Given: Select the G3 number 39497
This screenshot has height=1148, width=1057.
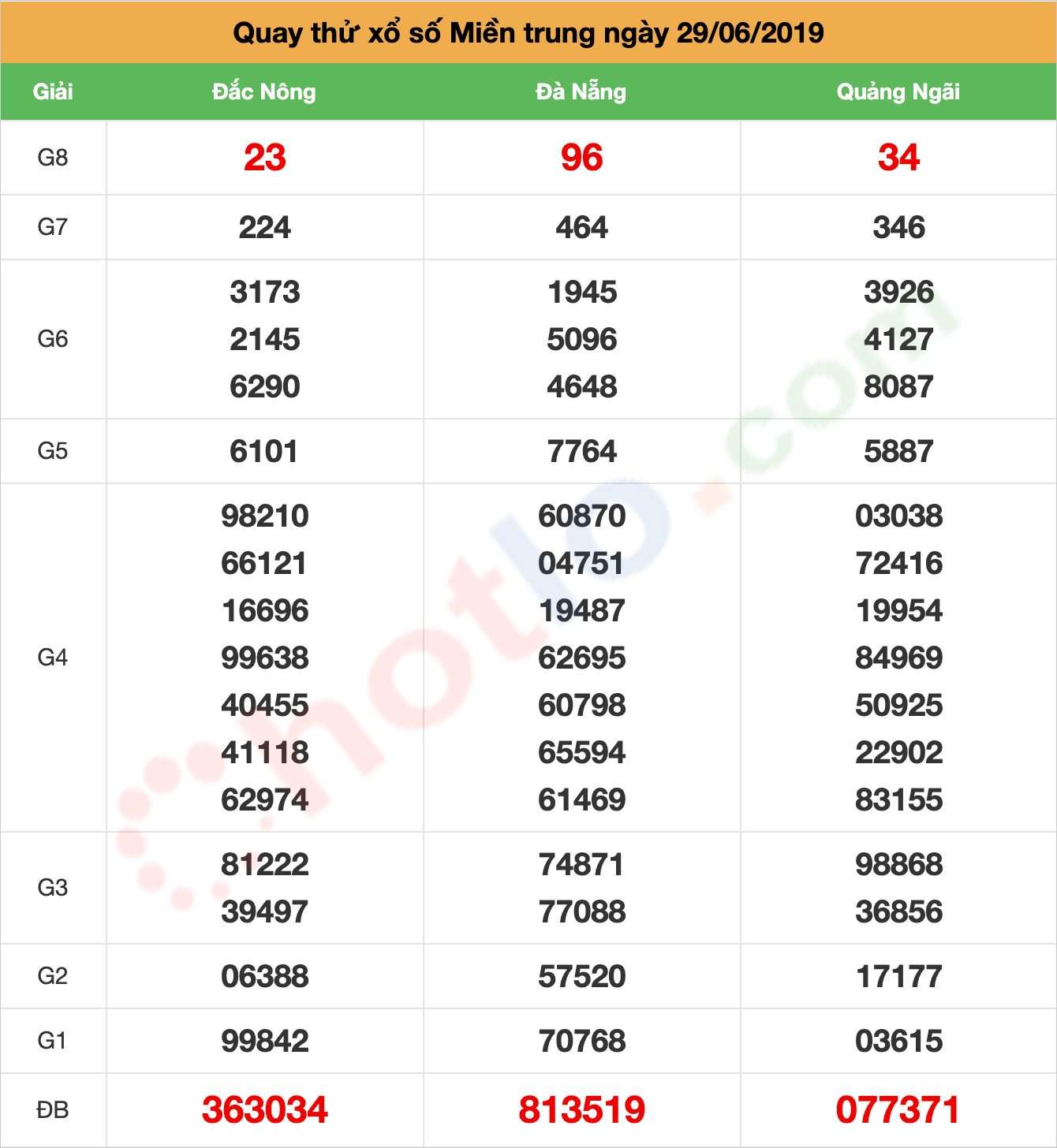Looking at the screenshot, I should coord(265,912).
